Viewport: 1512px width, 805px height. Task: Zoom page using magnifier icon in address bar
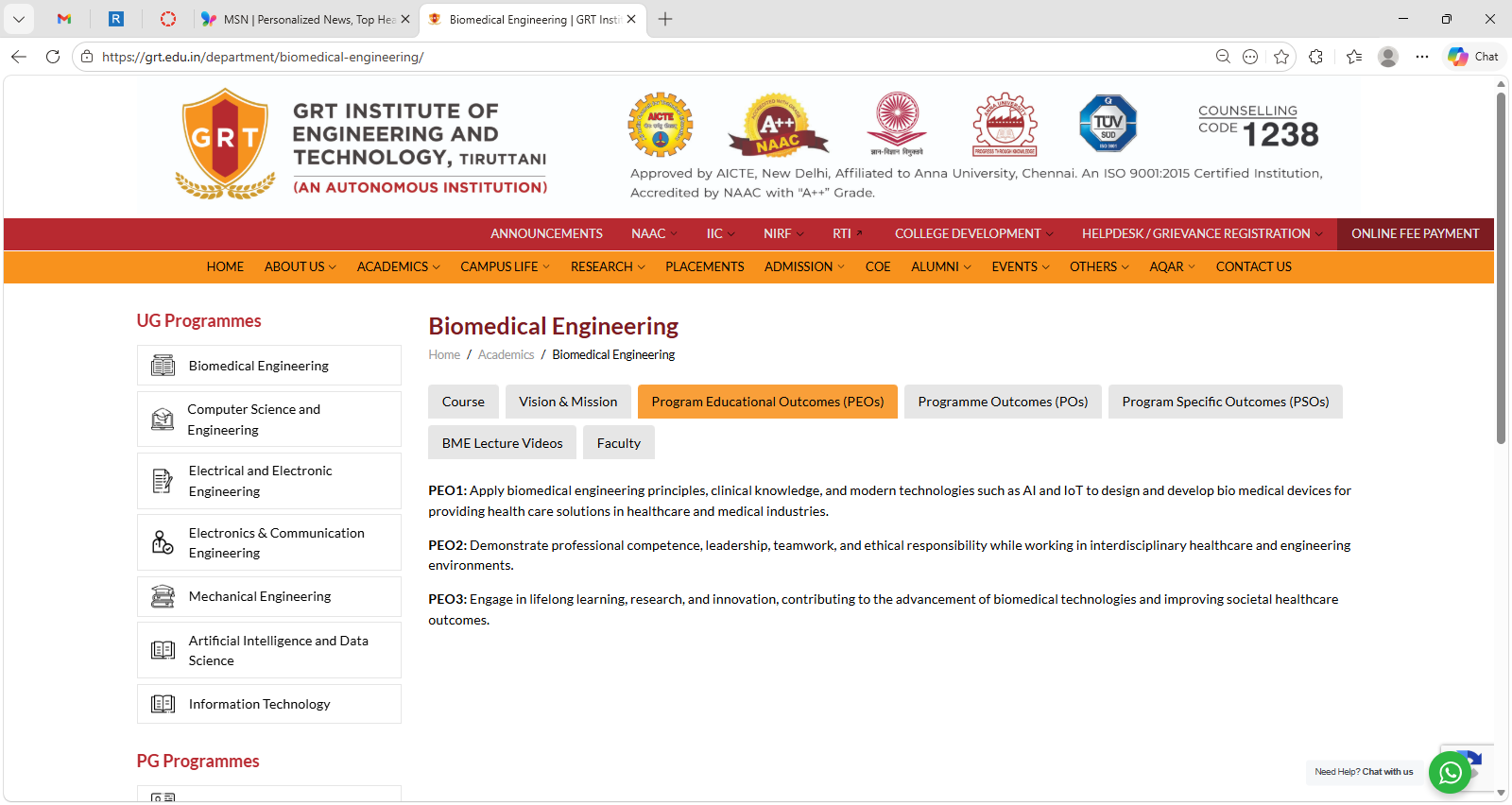click(x=1223, y=57)
